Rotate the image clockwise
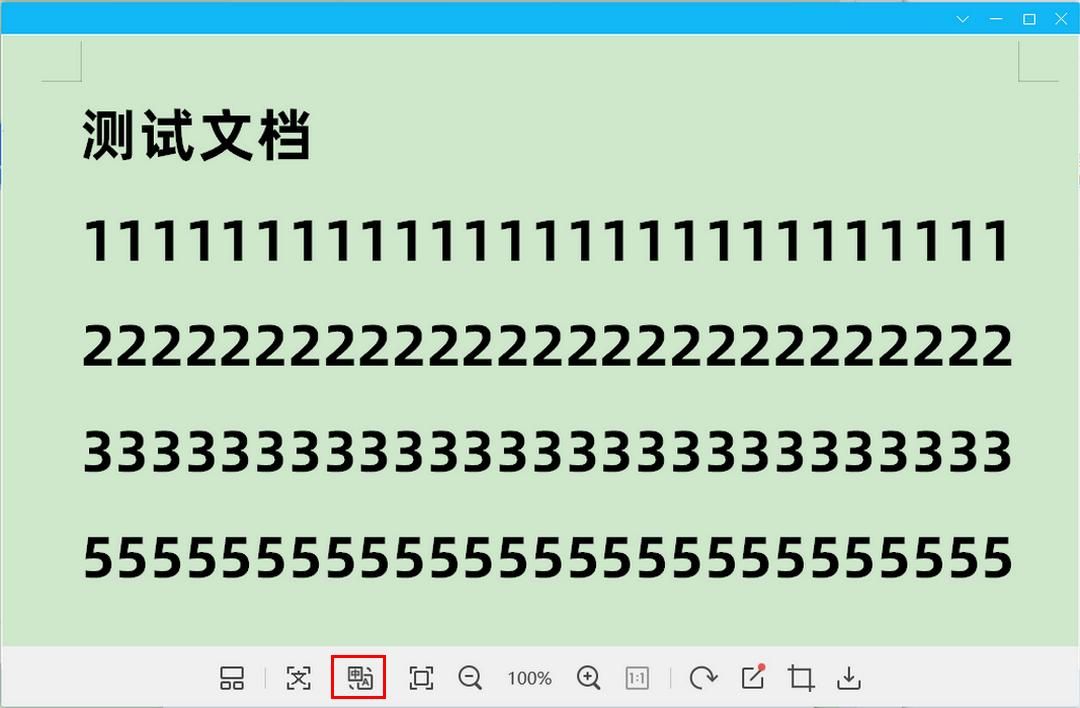Image resolution: width=1080 pixels, height=708 pixels. (703, 678)
